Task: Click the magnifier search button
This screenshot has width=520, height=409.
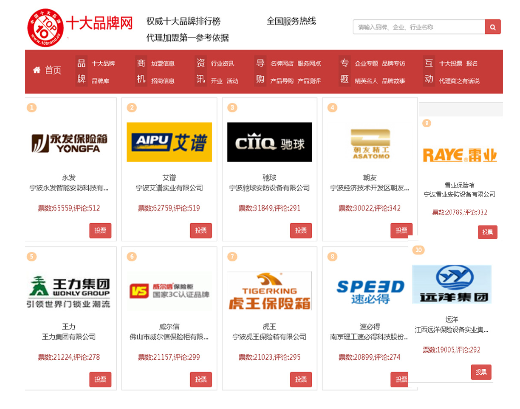Action: pyautogui.click(x=493, y=27)
